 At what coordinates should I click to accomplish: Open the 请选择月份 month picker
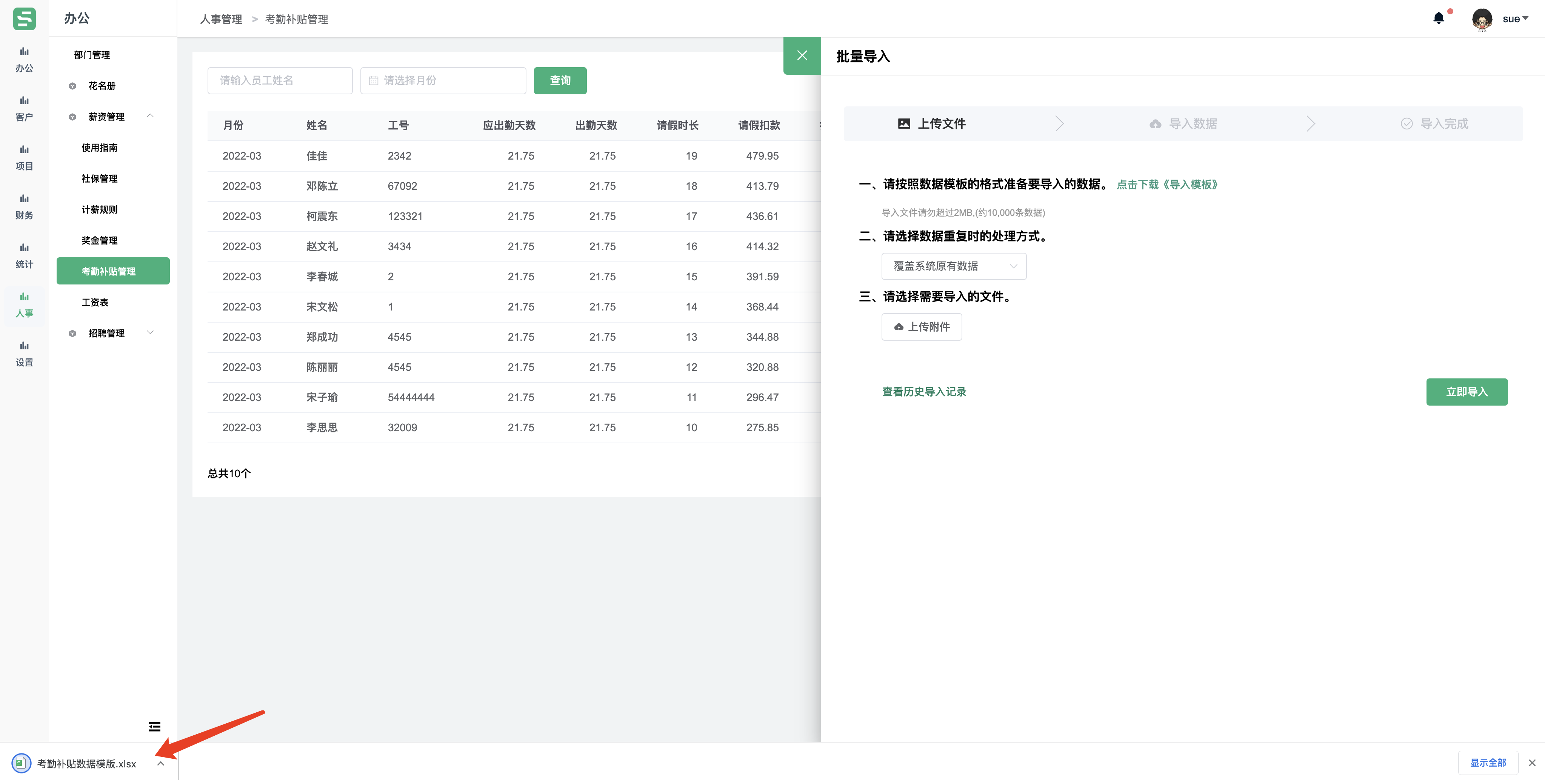tap(443, 80)
